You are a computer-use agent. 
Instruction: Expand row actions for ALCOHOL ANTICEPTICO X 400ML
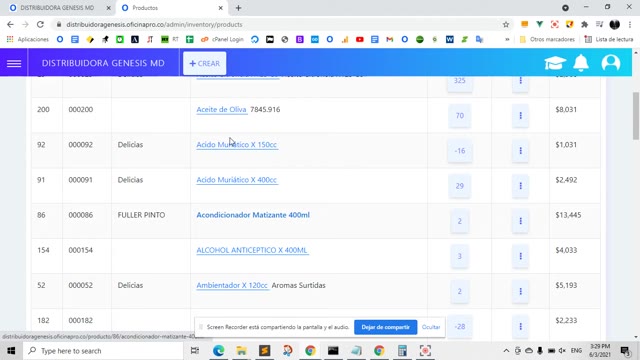point(520,256)
